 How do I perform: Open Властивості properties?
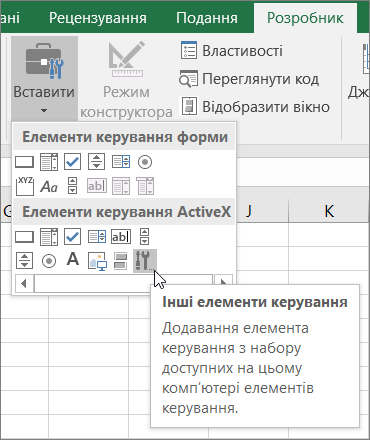click(232, 51)
